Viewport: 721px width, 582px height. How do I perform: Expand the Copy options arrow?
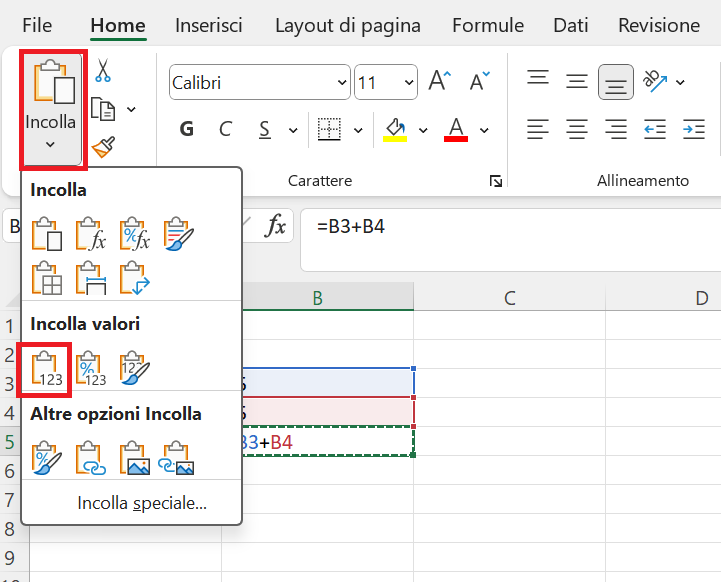coord(131,109)
